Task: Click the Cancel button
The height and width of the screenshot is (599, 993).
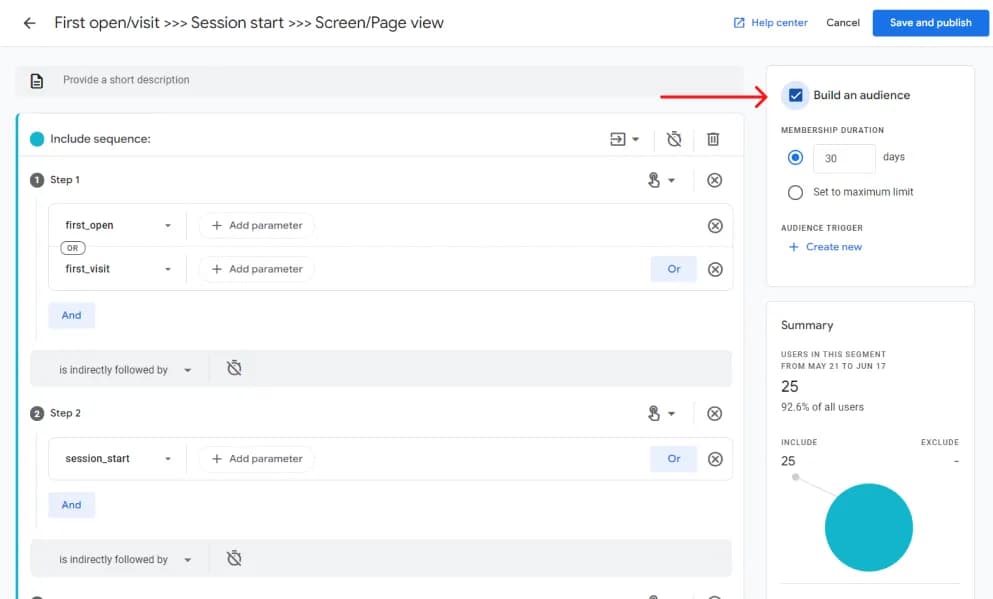Action: (842, 23)
